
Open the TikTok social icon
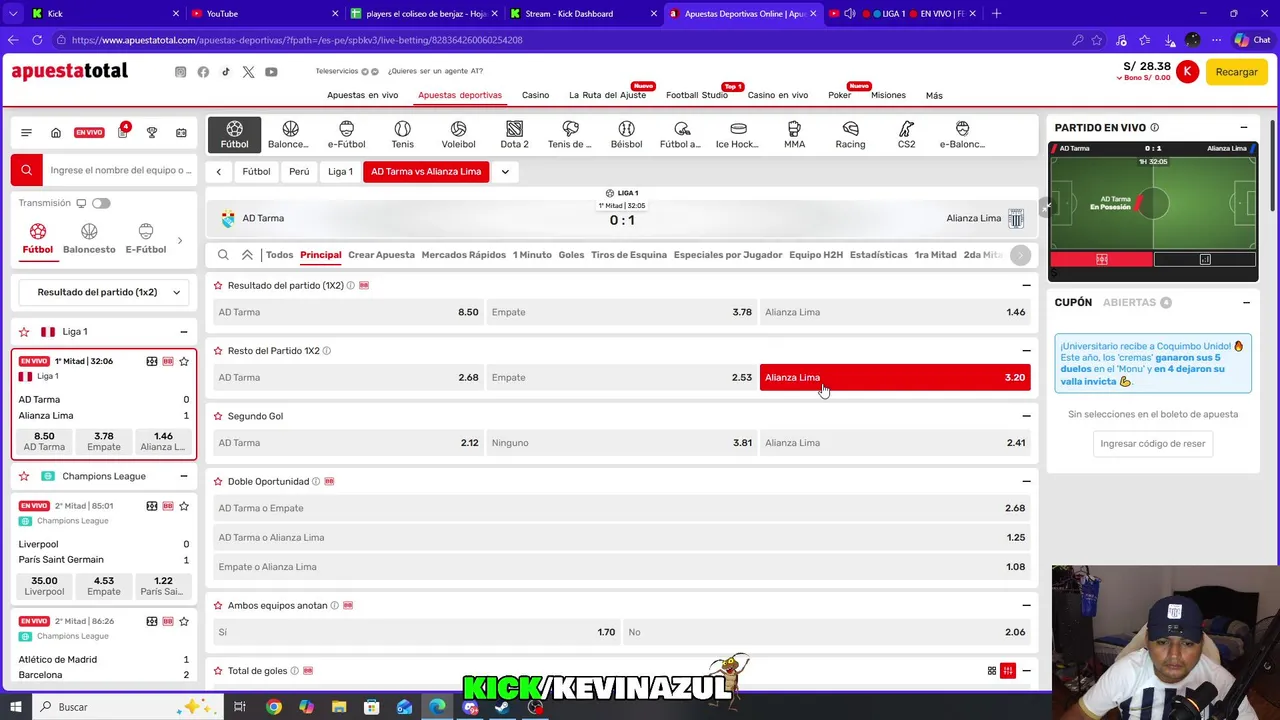point(226,72)
